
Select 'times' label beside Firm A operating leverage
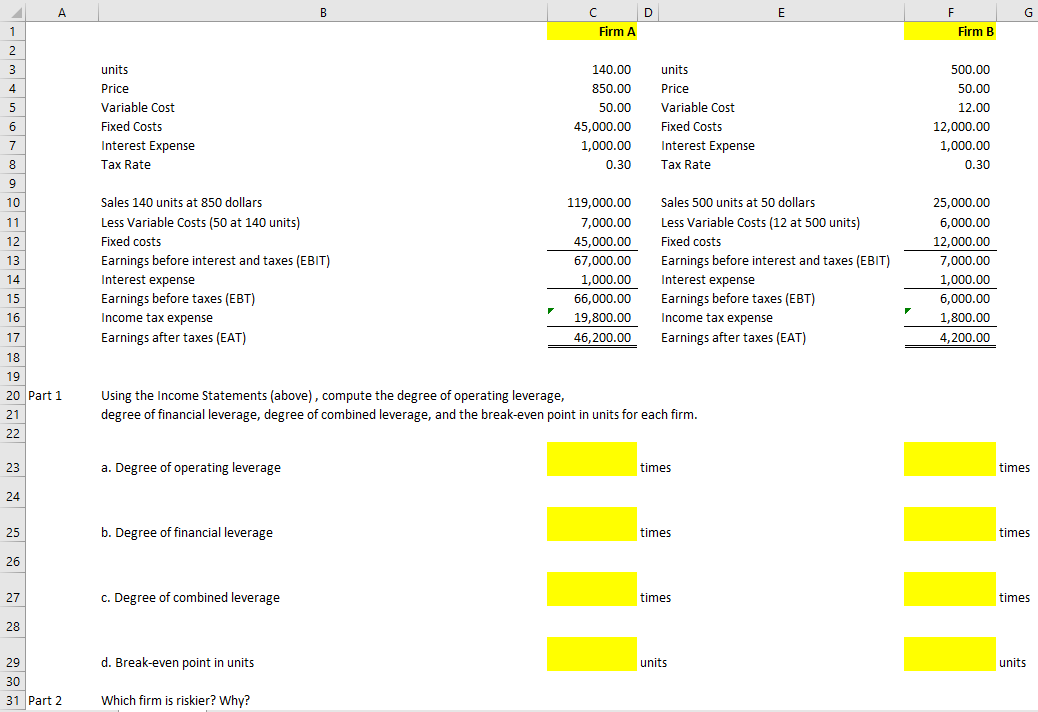(x=655, y=468)
